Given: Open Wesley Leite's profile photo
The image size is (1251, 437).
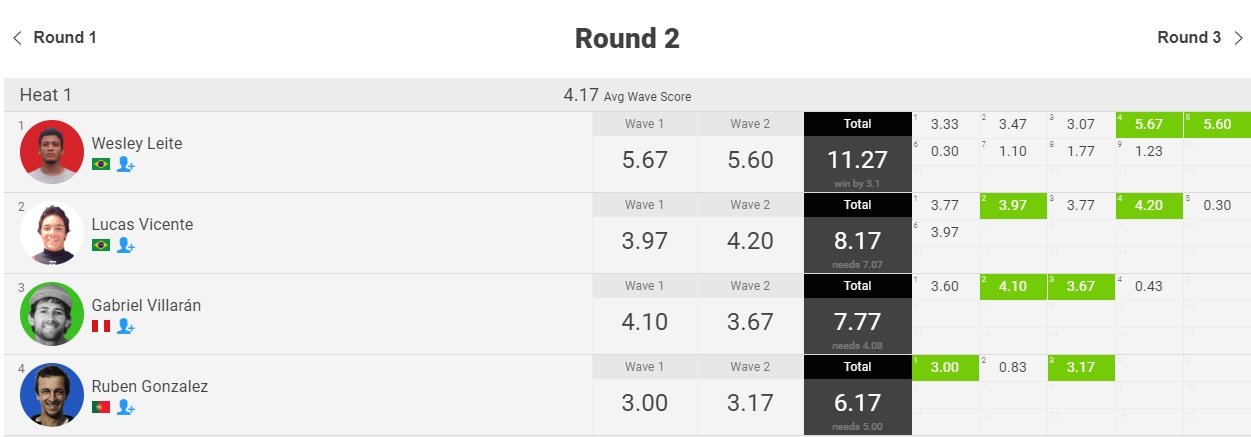Looking at the screenshot, I should point(52,152).
